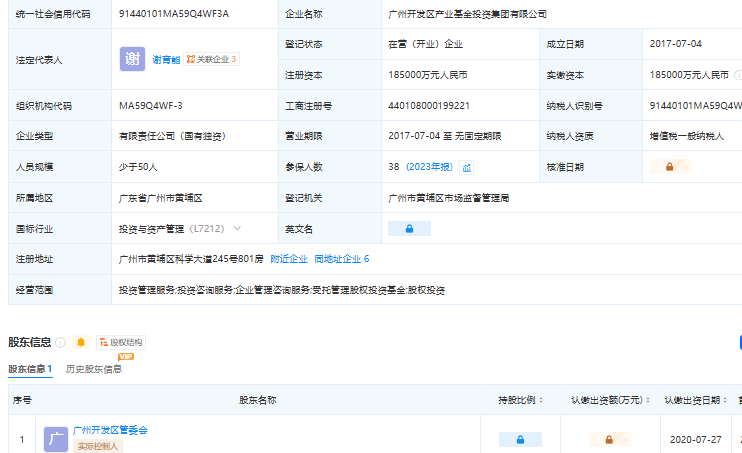
Task: Click the 在营（开业）企业 registration status
Action: coord(425,44)
